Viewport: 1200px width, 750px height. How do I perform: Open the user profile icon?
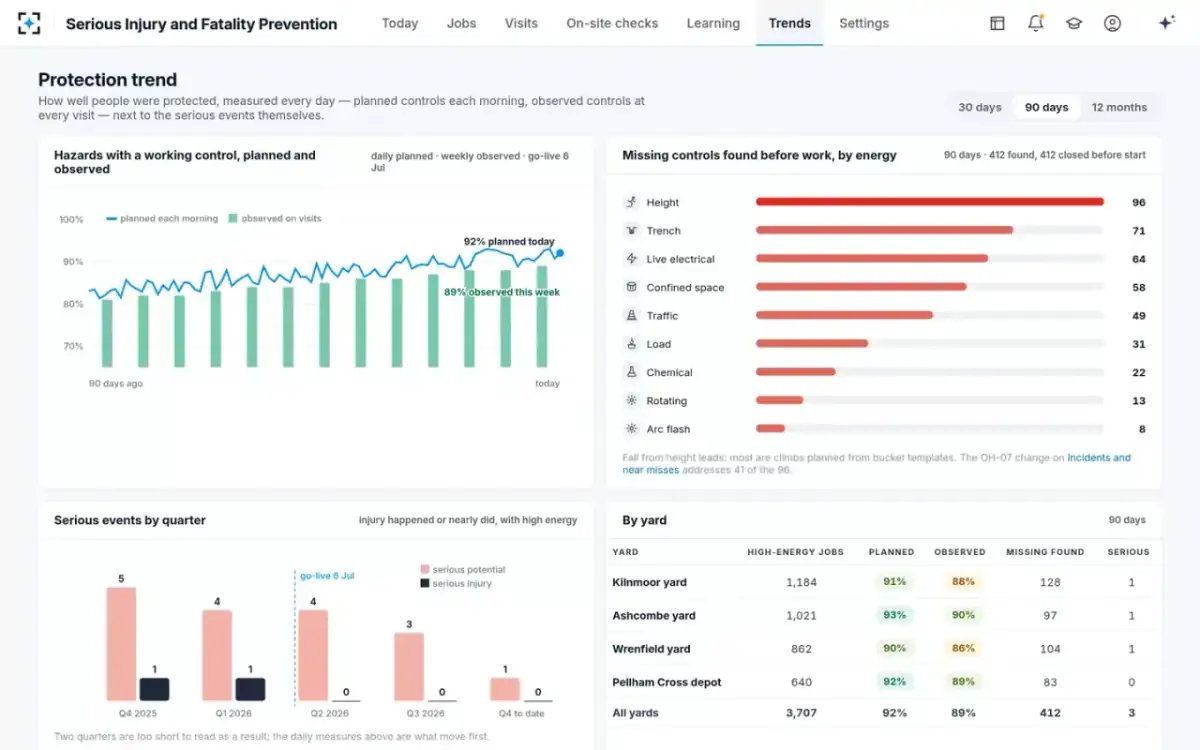tap(1112, 23)
